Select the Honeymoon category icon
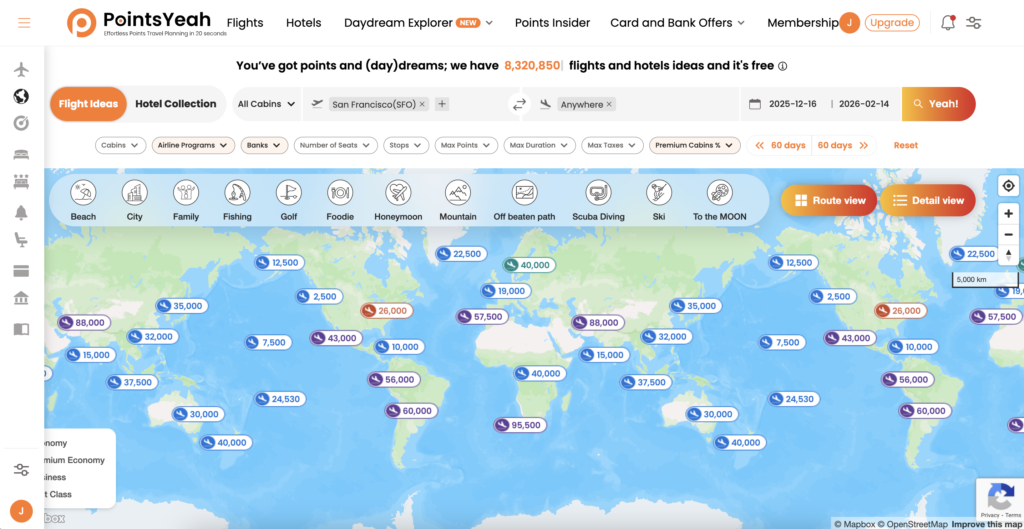 pos(398,193)
